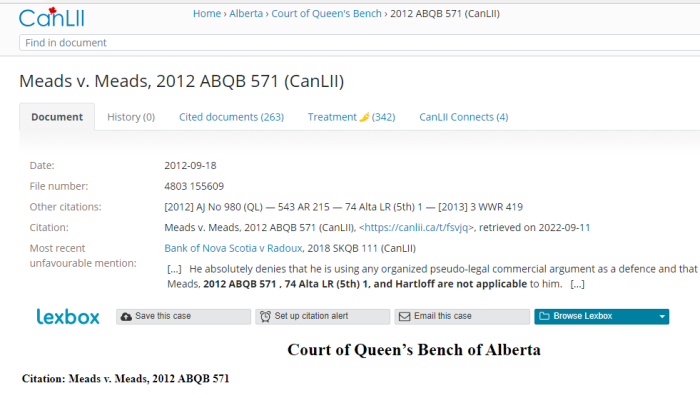Open the Cited documents (263) tab
This screenshot has width=700, height=398.
point(231,117)
